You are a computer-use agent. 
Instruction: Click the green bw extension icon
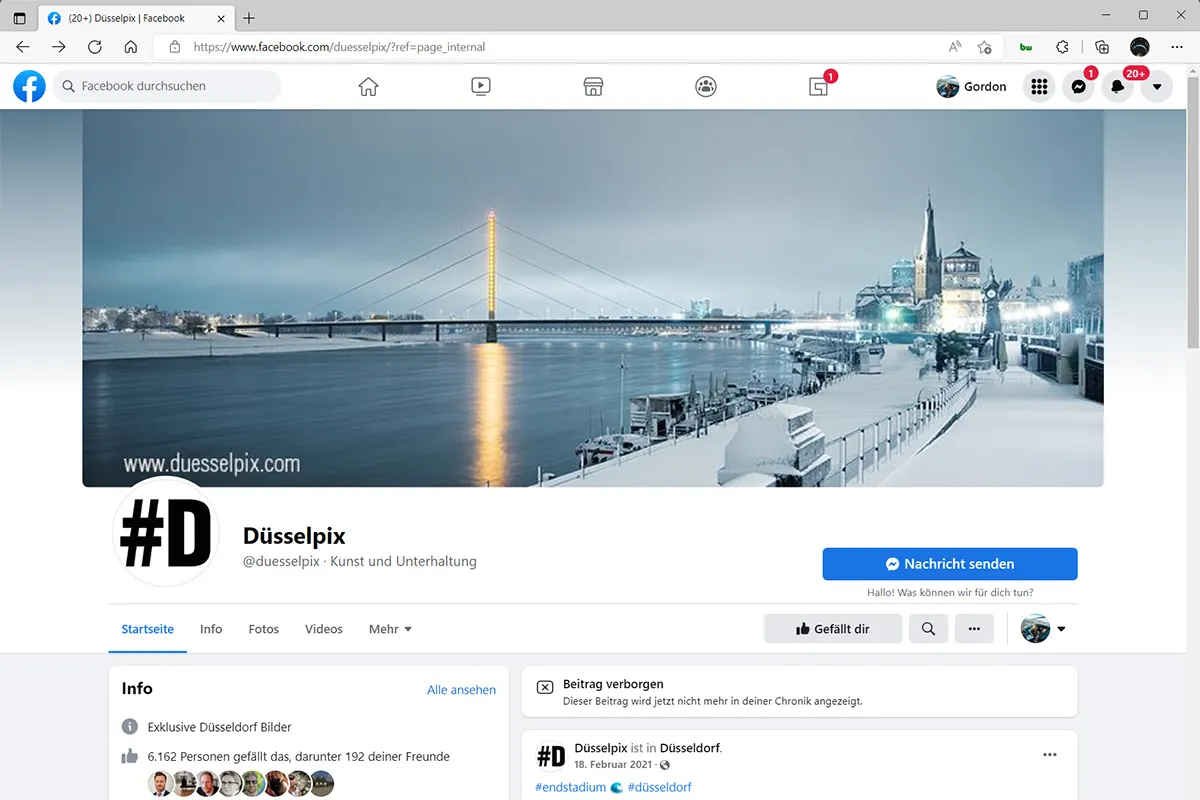1026,47
